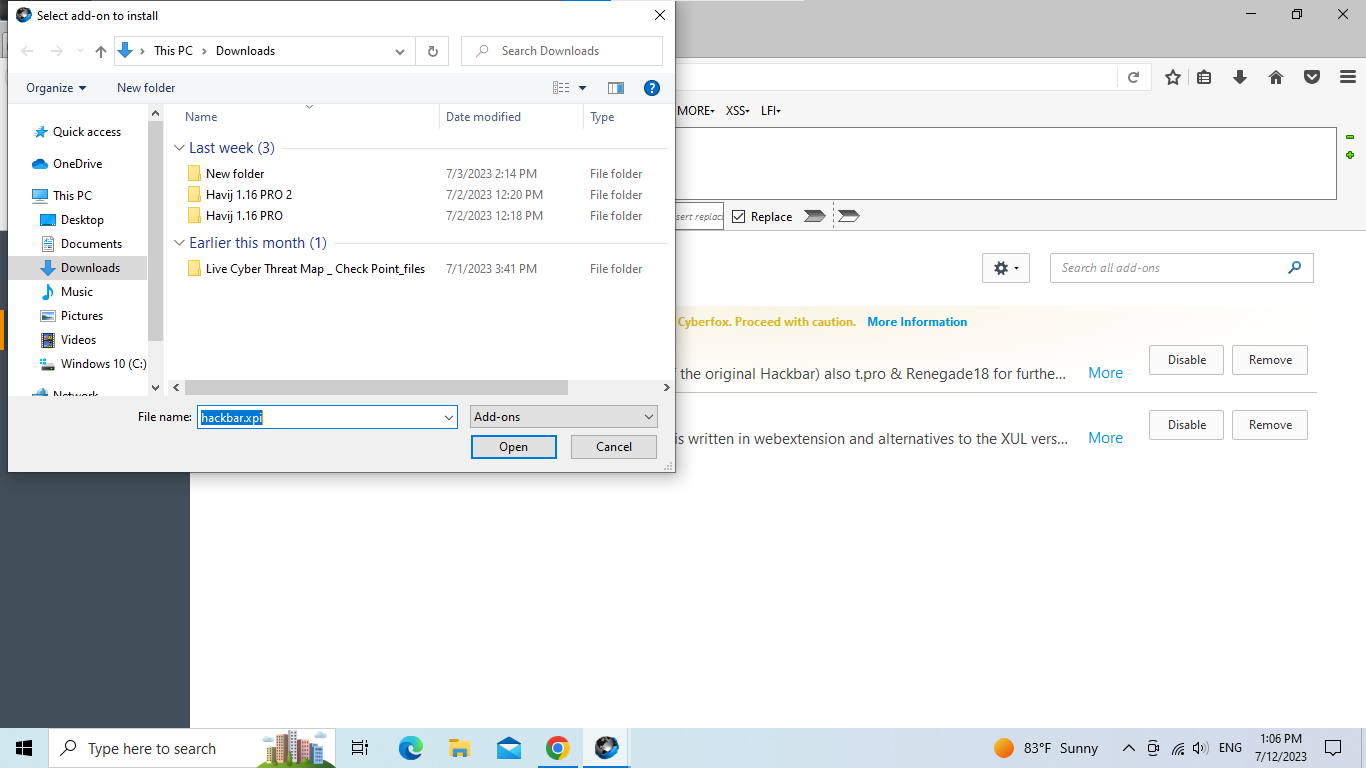Viewport: 1366px width, 768px height.
Task: Create a New folder
Action: [x=146, y=88]
